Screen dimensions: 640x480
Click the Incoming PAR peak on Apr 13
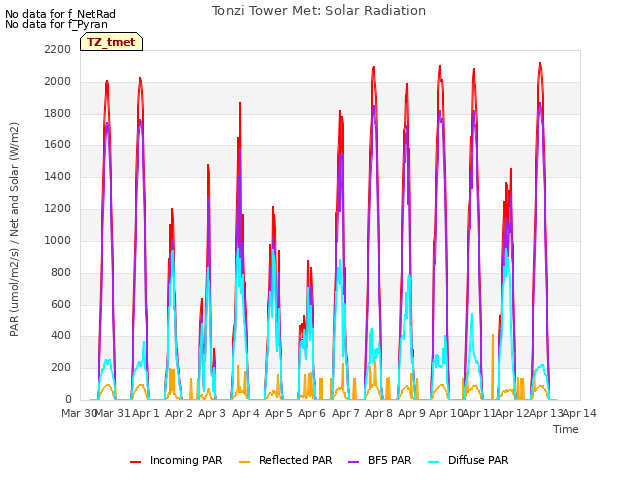pyautogui.click(x=540, y=64)
